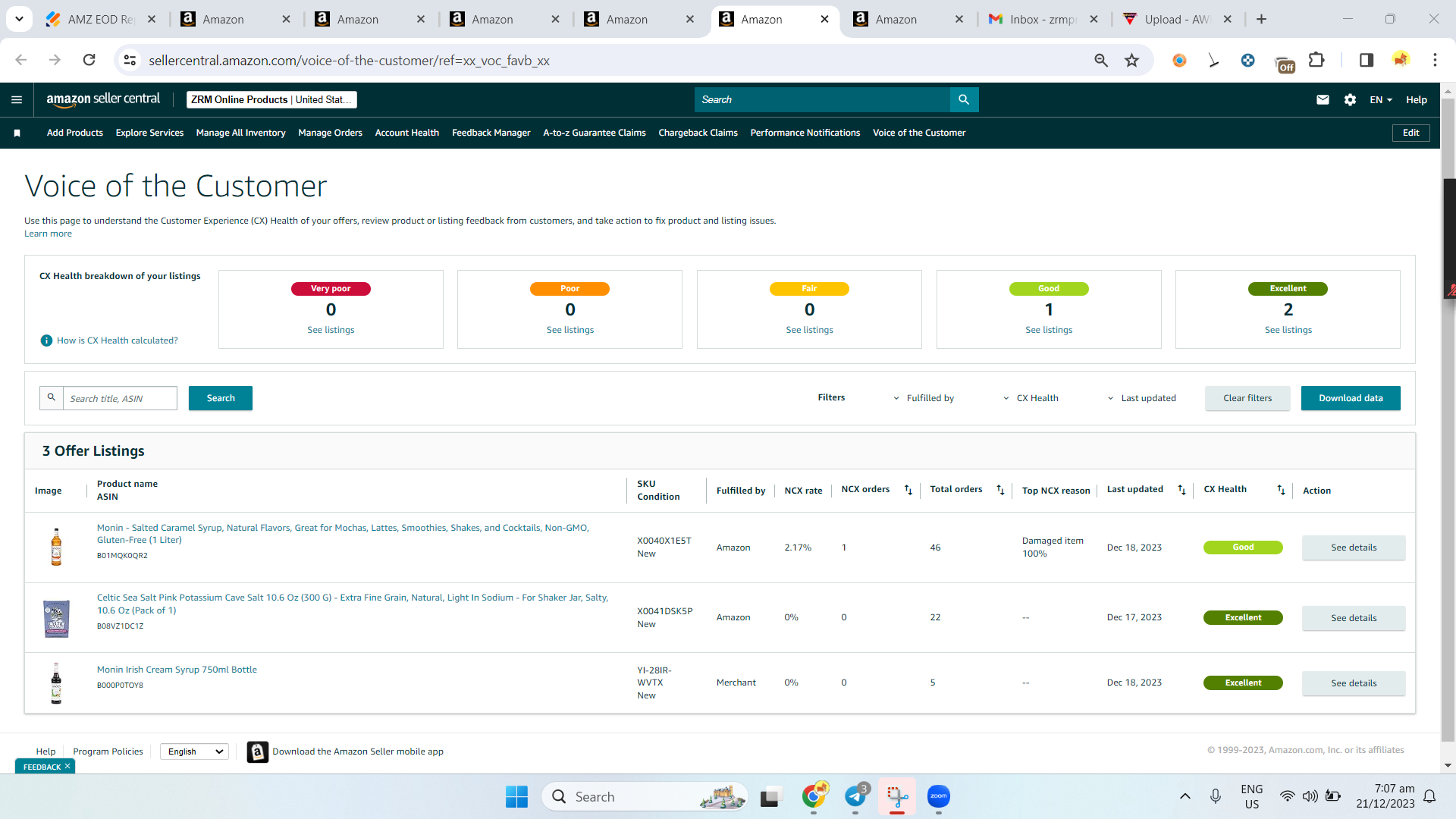Viewport: 1456px width, 819px height.
Task: Sort by Total orders column arrows
Action: (1000, 490)
